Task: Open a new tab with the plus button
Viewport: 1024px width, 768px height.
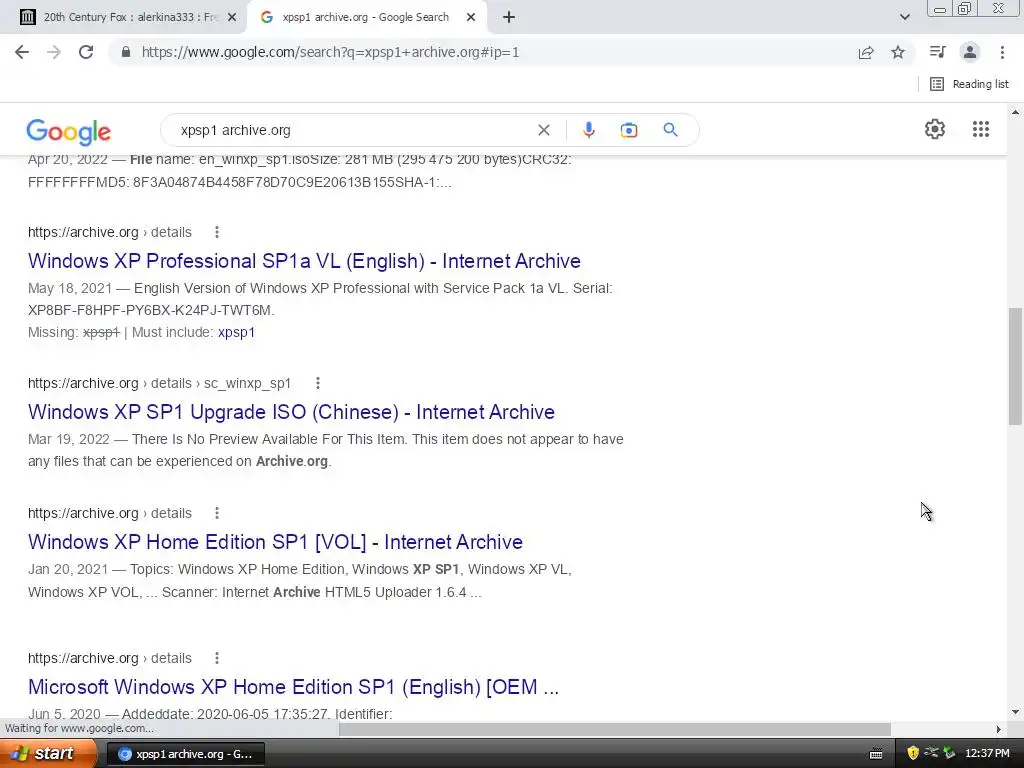Action: point(509,18)
